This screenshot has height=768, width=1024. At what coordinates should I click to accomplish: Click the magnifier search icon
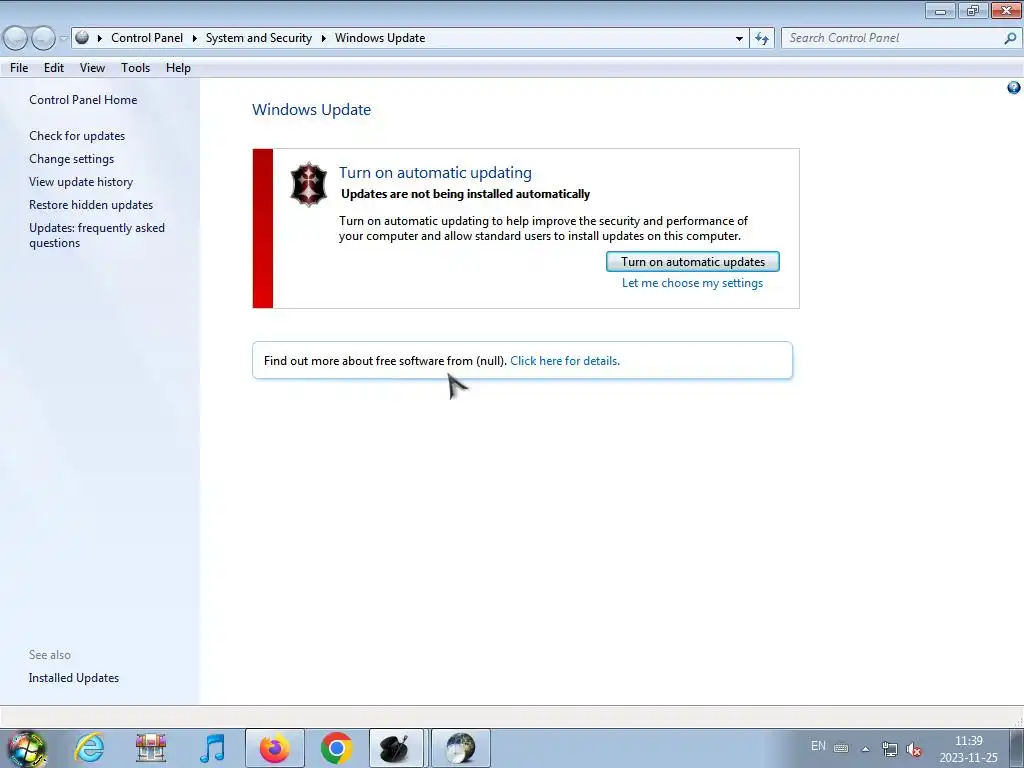pos(1010,39)
